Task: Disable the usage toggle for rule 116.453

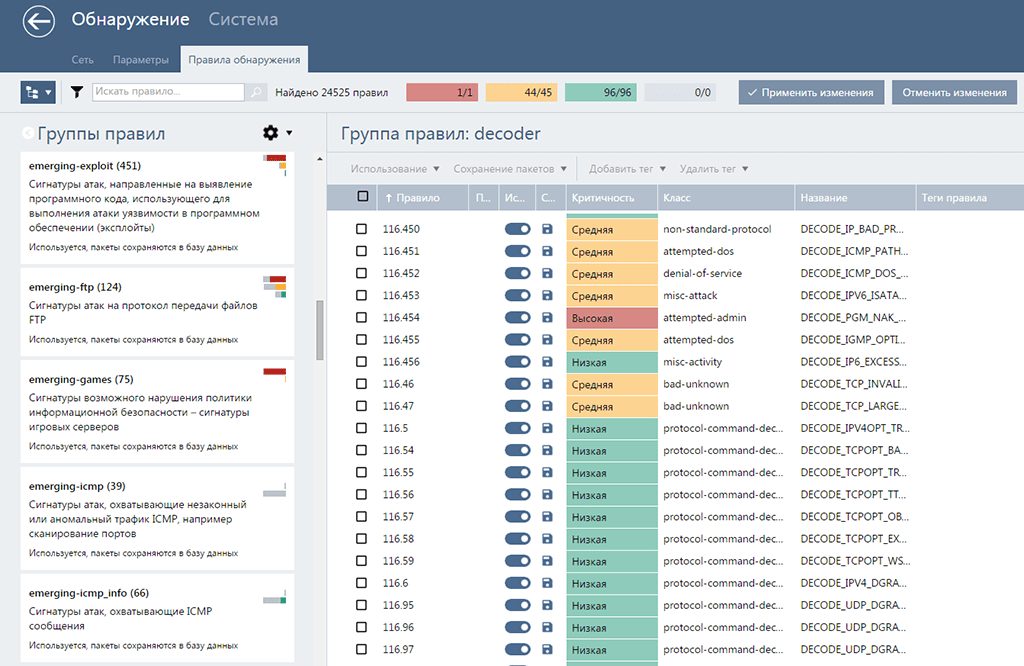Action: pyautogui.click(x=517, y=296)
